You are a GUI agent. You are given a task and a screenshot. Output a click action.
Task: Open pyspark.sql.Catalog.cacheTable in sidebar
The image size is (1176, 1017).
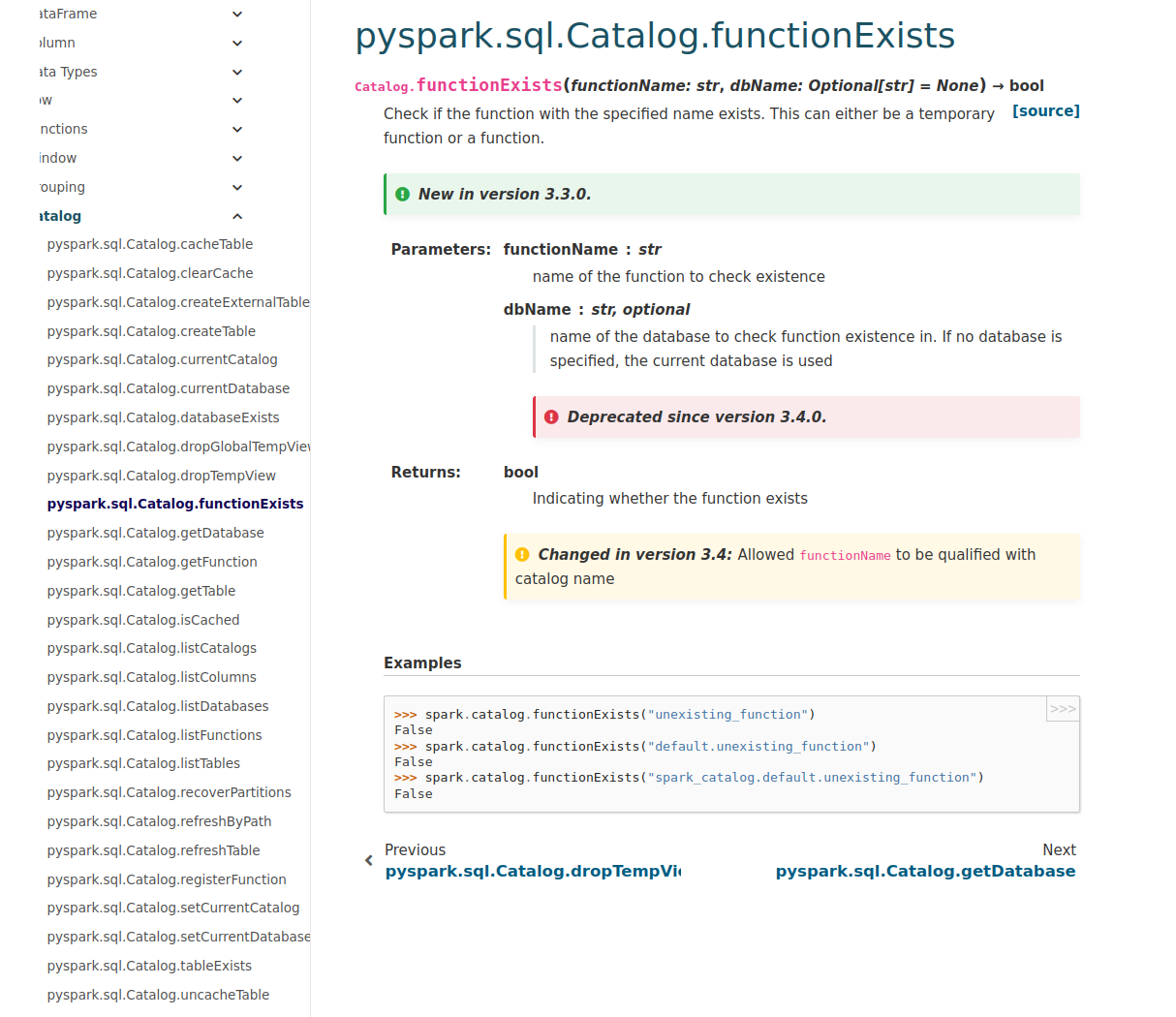tap(150, 244)
